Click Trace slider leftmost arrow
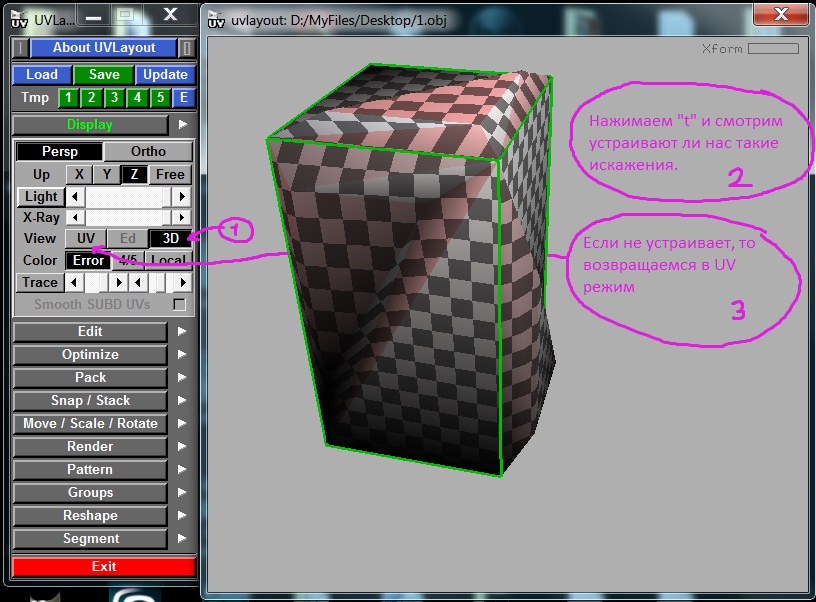This screenshot has width=816, height=602. [x=76, y=283]
